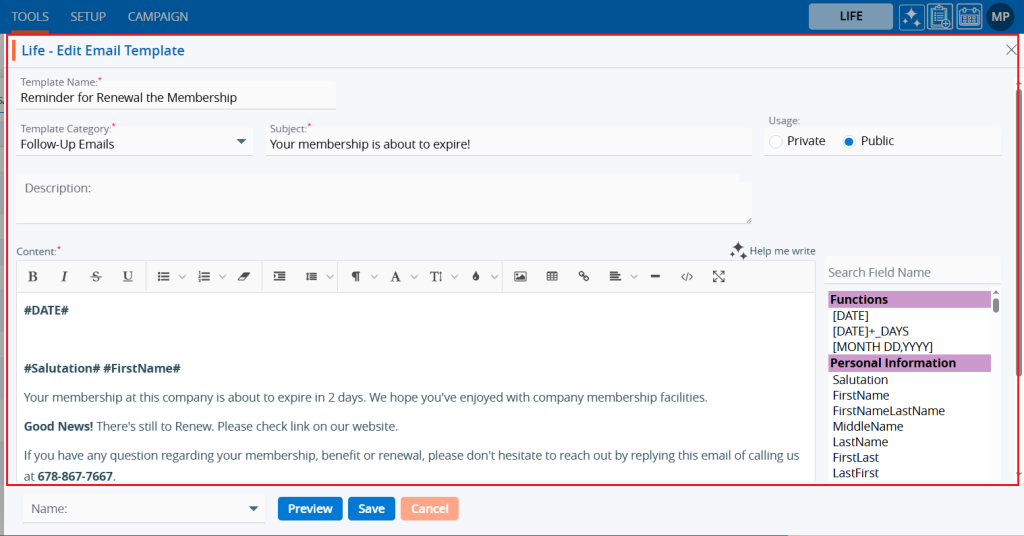1024x536 pixels.
Task: Insert a table into the content
Action: tap(552, 277)
